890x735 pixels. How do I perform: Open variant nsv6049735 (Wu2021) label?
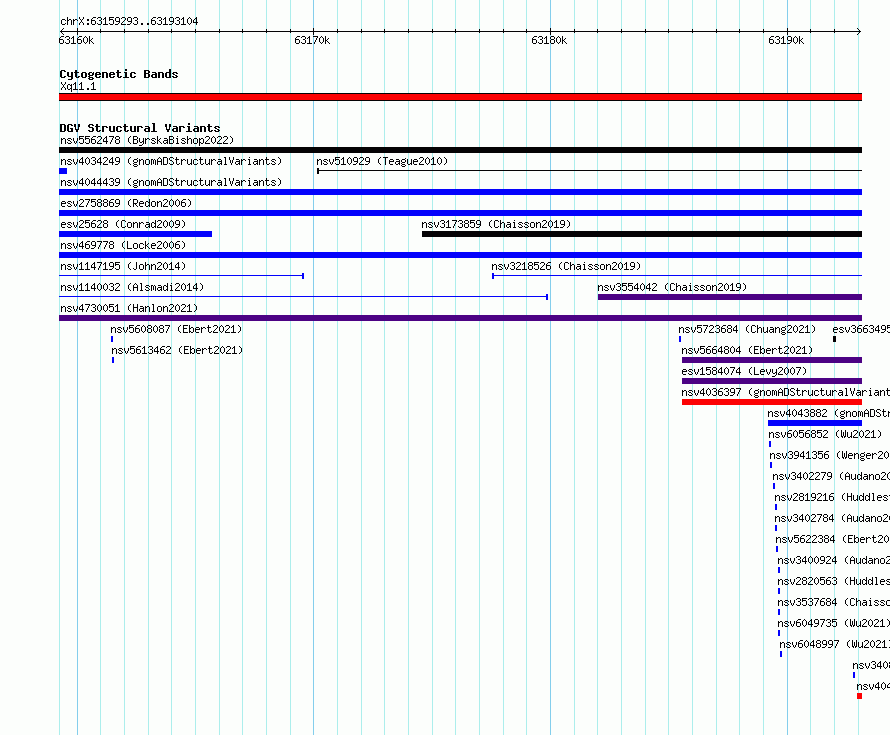833,623
